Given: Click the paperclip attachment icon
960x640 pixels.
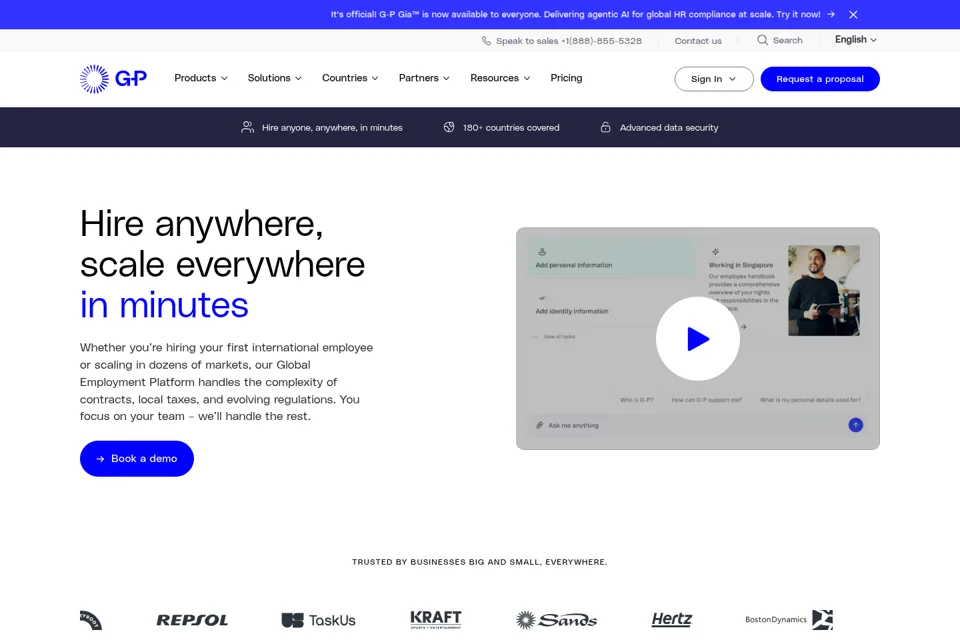Looking at the screenshot, I should coord(539,425).
